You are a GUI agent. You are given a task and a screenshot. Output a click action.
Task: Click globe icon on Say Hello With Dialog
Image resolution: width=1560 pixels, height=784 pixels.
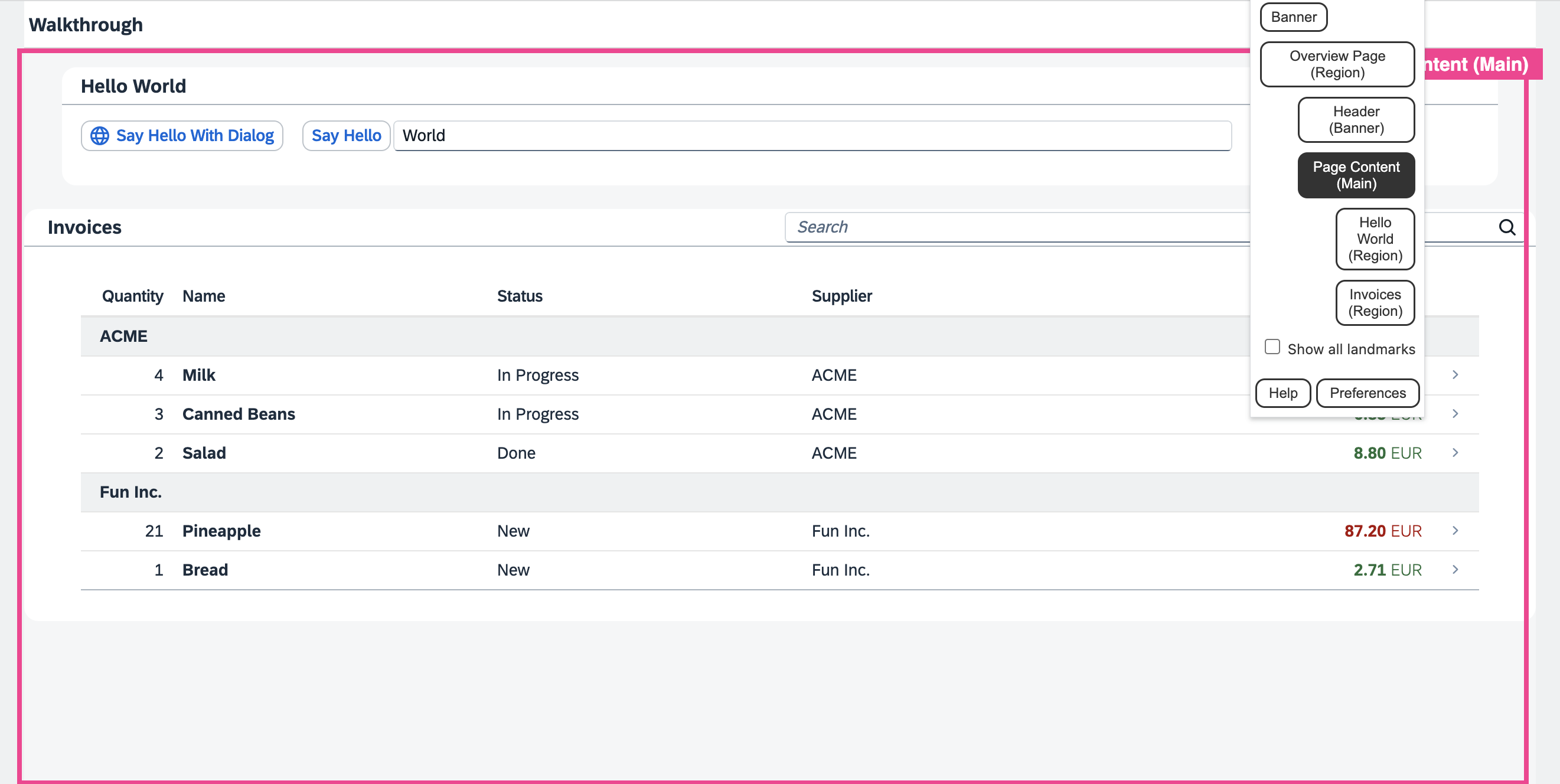[100, 136]
